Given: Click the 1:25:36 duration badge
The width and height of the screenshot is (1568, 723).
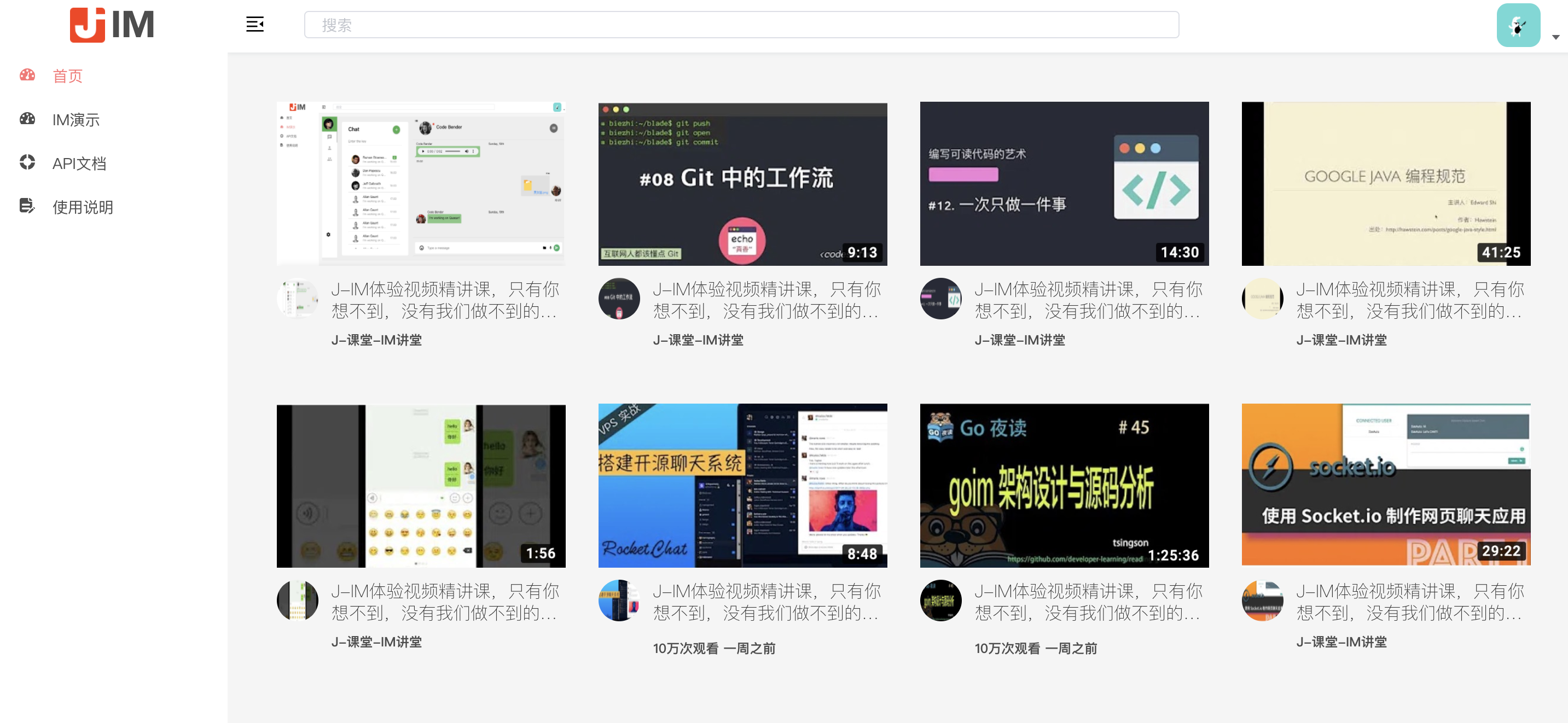Looking at the screenshot, I should tap(1173, 555).
